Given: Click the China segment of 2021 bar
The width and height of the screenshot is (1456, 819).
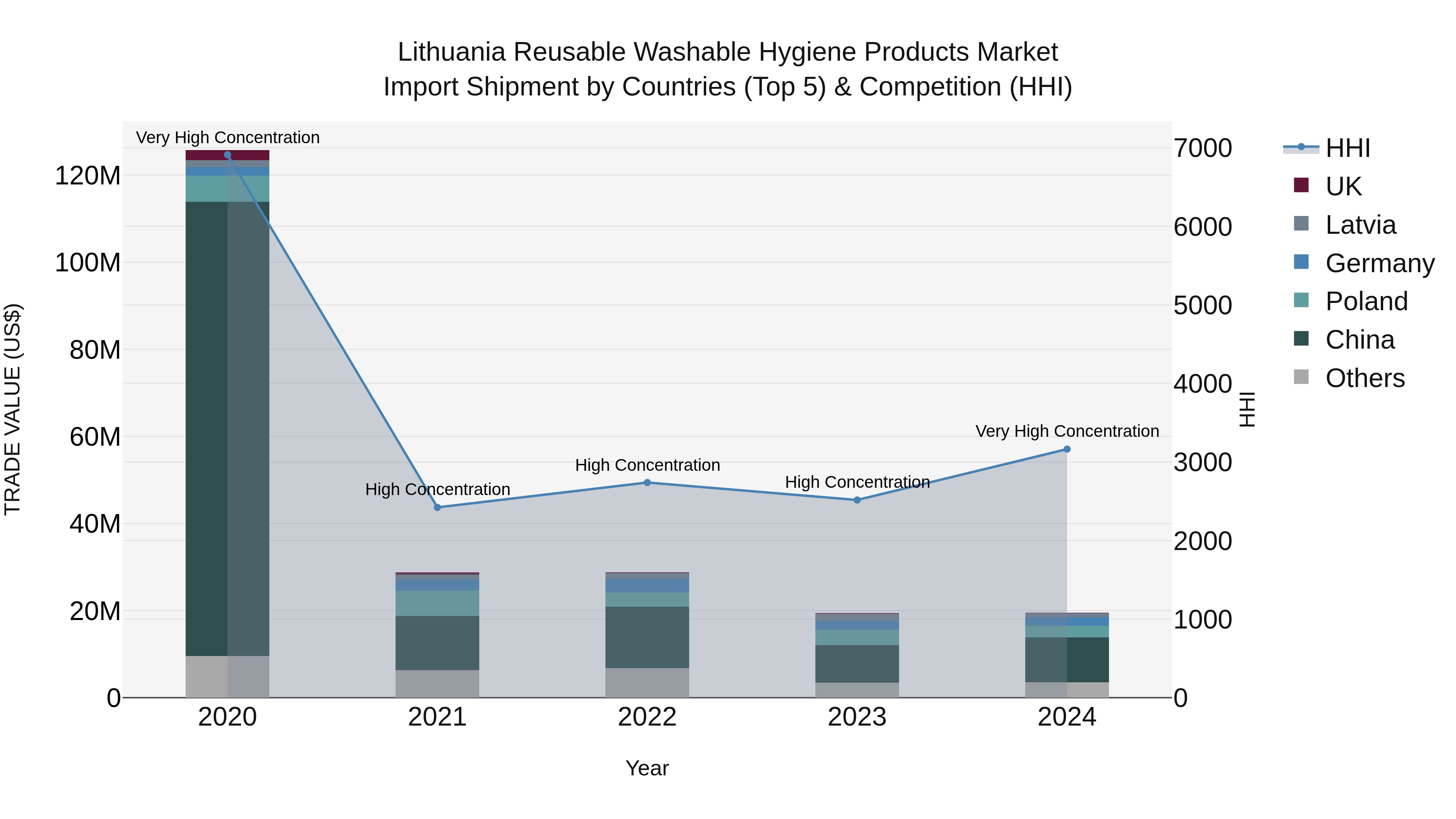Looking at the screenshot, I should pyautogui.click(x=438, y=643).
